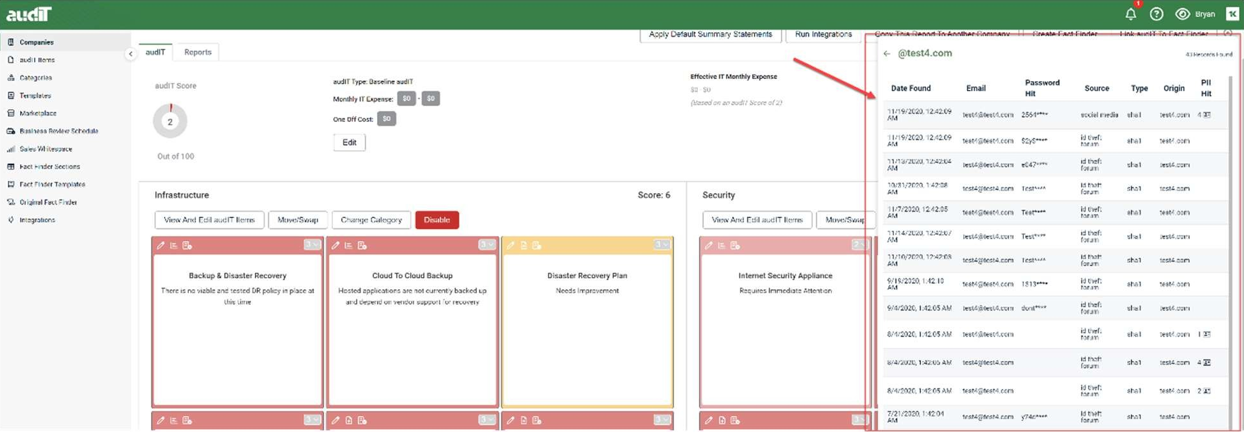
Task: Switch to the Reports tab
Action: pos(198,52)
